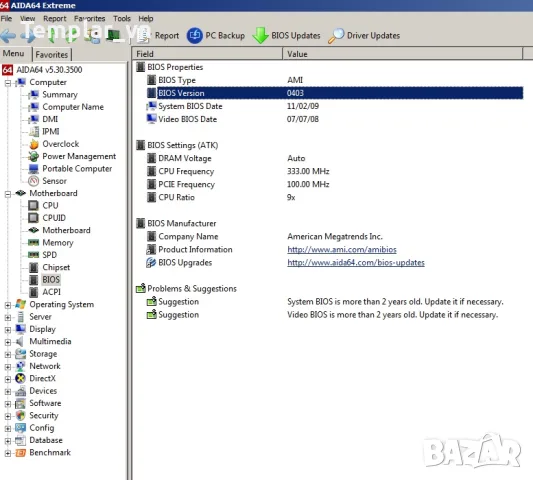Click the Back arrow toolbar icon
The image size is (533, 480).
coord(8,36)
